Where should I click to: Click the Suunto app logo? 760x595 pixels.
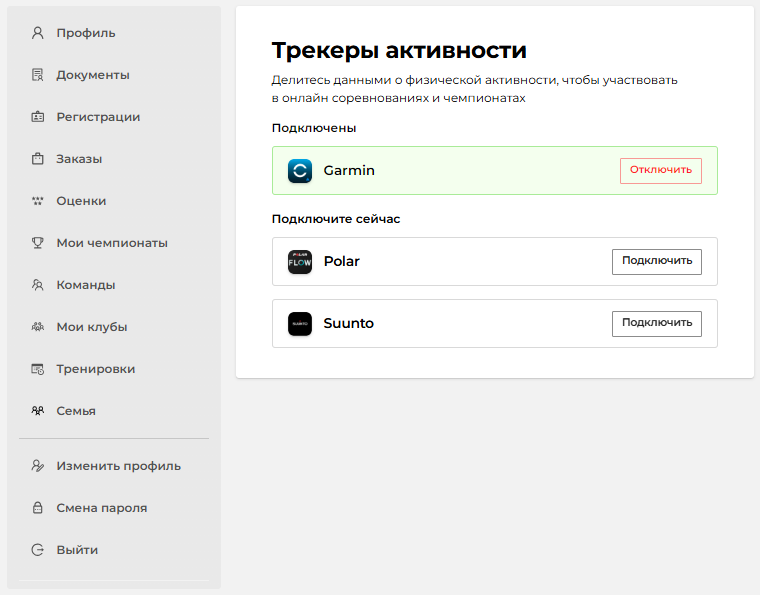pyautogui.click(x=300, y=324)
